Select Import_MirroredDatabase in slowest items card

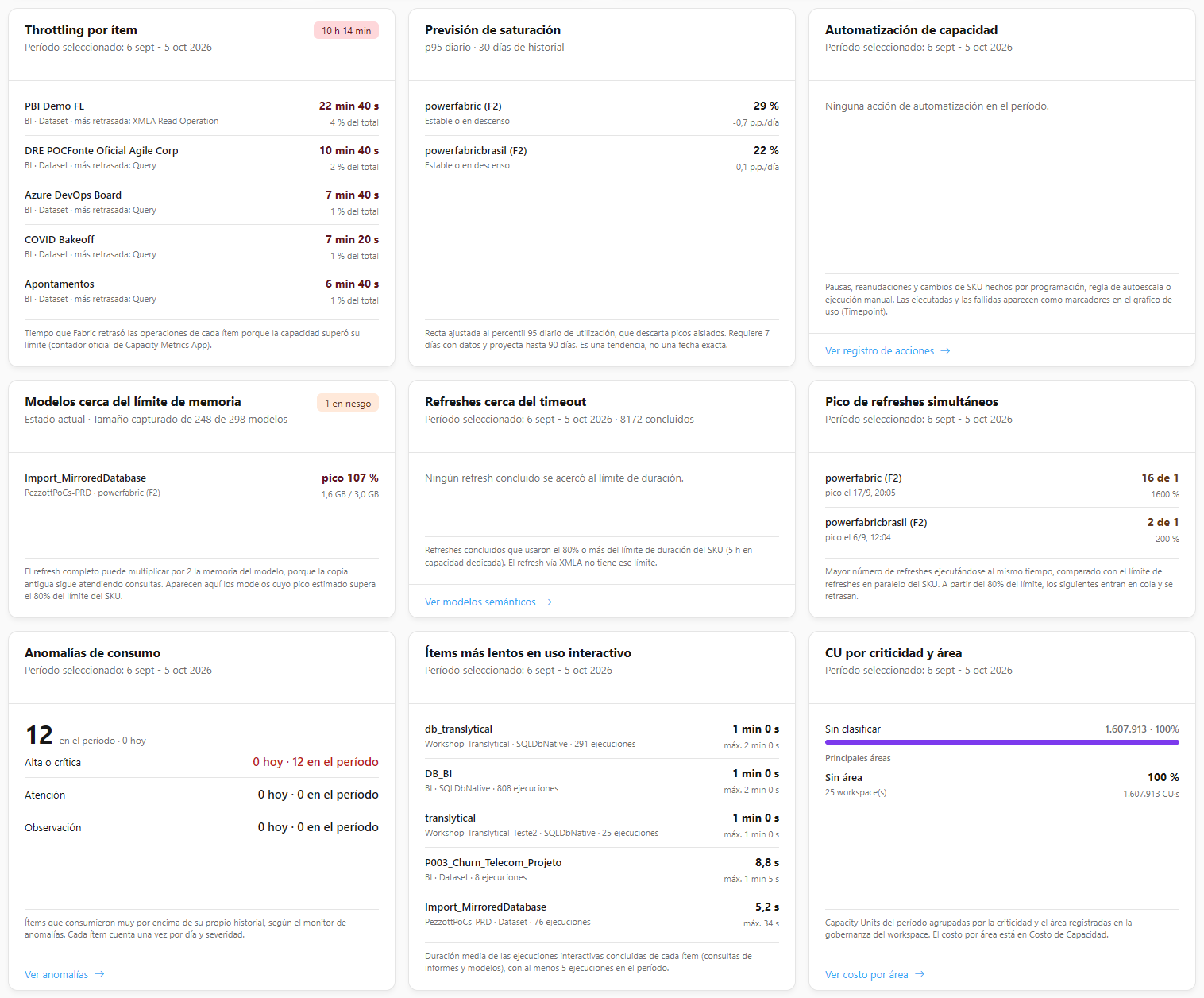pyautogui.click(x=602, y=915)
